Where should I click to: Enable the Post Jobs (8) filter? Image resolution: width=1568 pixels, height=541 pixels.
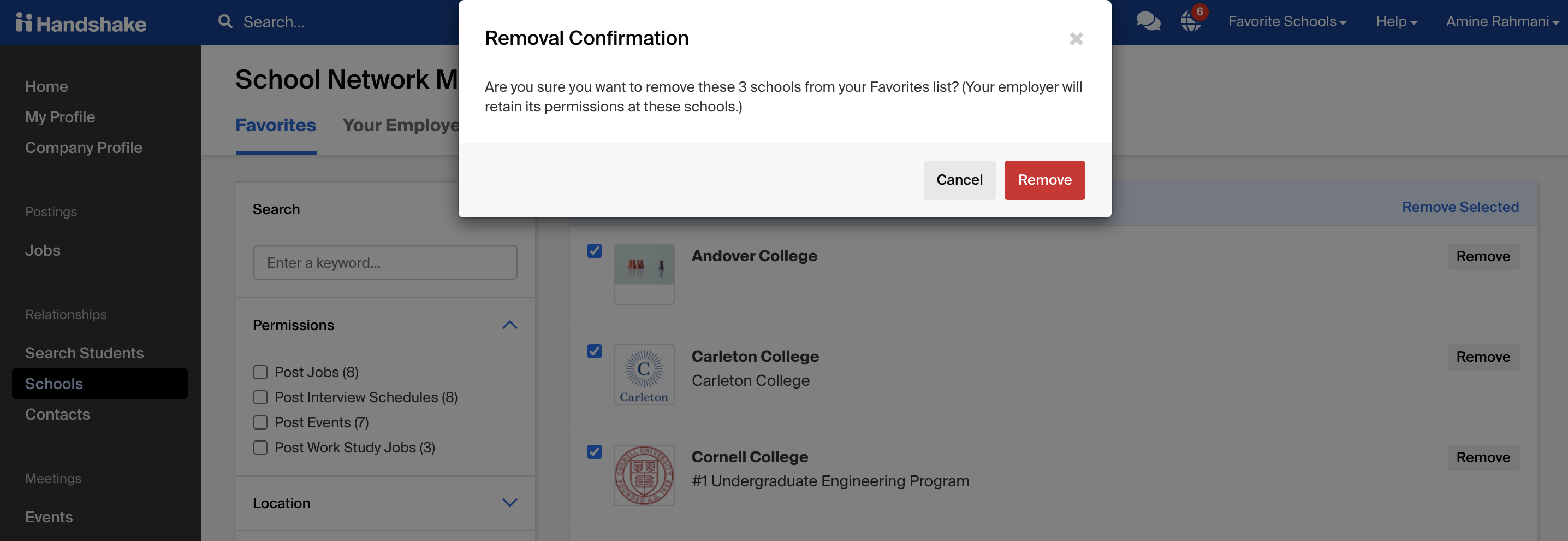[260, 372]
